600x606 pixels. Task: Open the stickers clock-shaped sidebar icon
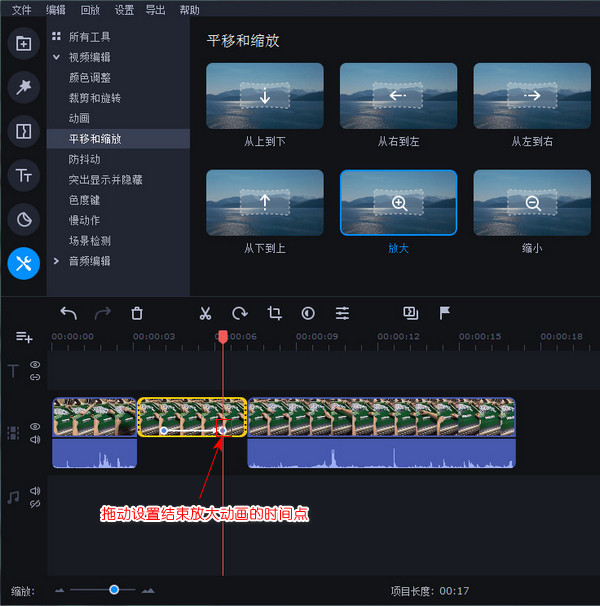tap(24, 220)
